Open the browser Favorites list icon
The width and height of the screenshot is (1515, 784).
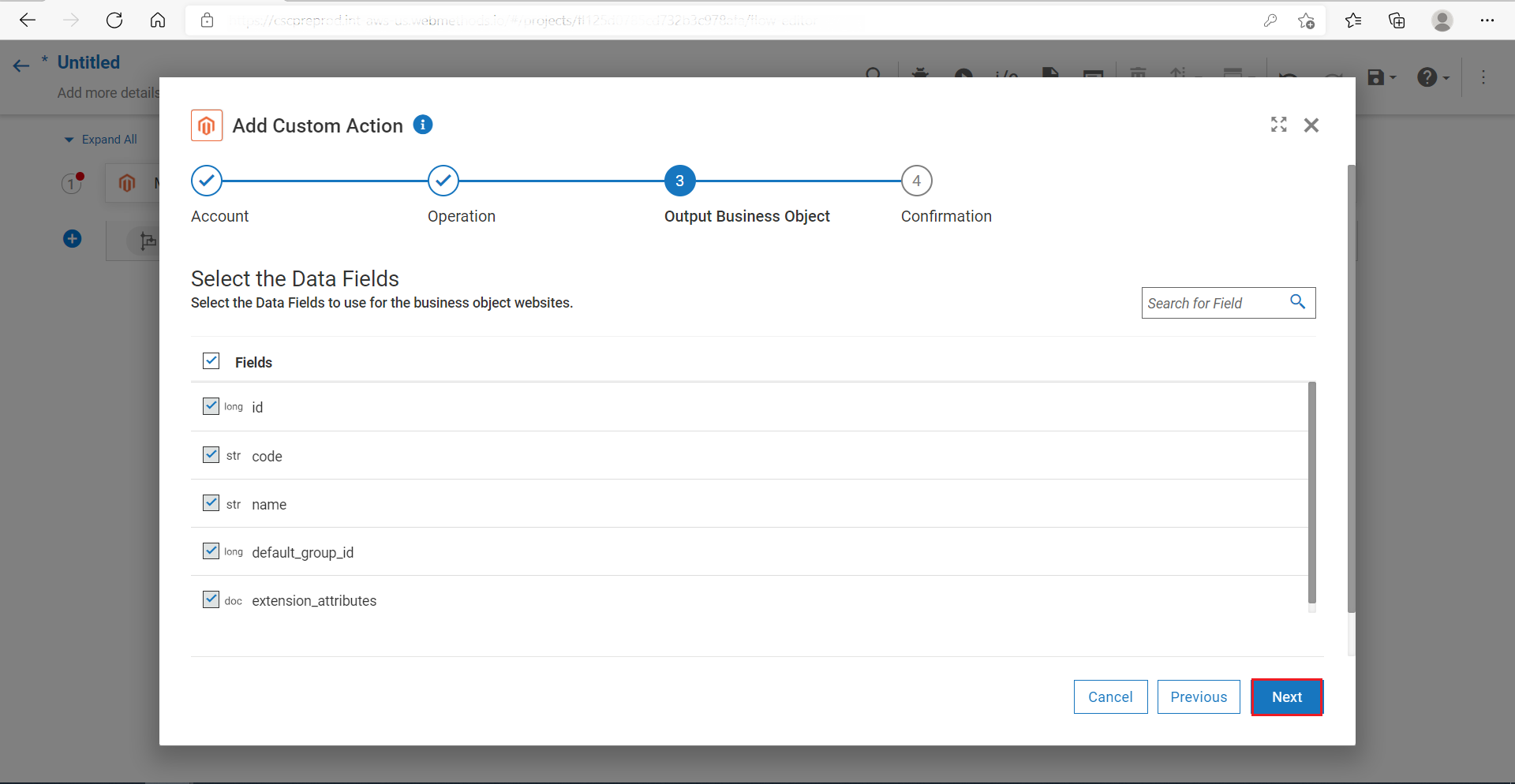tap(1353, 21)
